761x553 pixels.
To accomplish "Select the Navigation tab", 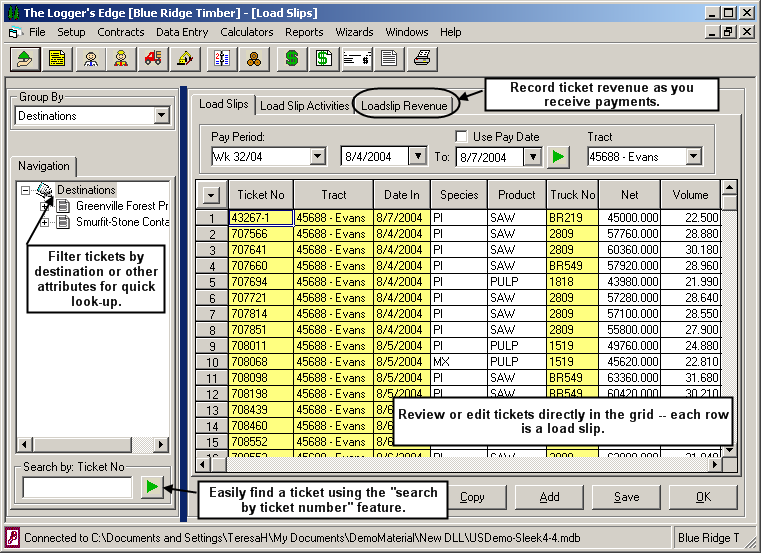I will coord(44,166).
